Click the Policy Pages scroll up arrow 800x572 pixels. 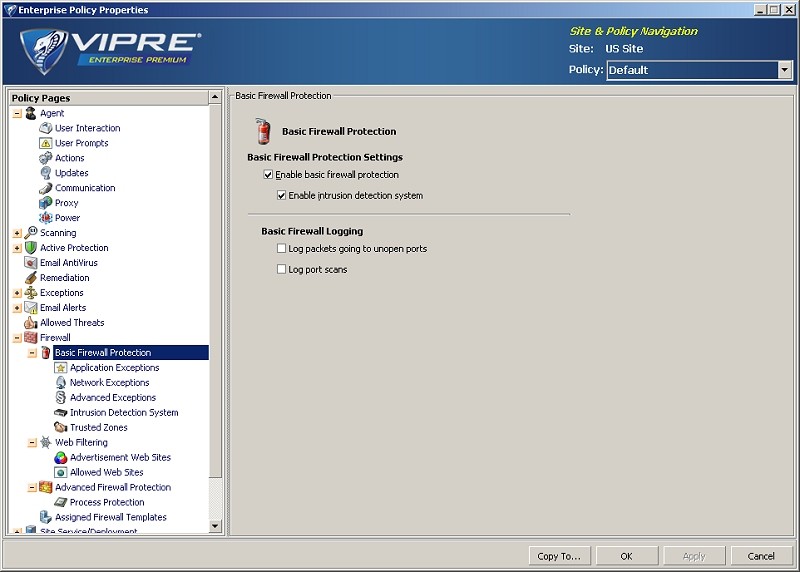point(215,97)
